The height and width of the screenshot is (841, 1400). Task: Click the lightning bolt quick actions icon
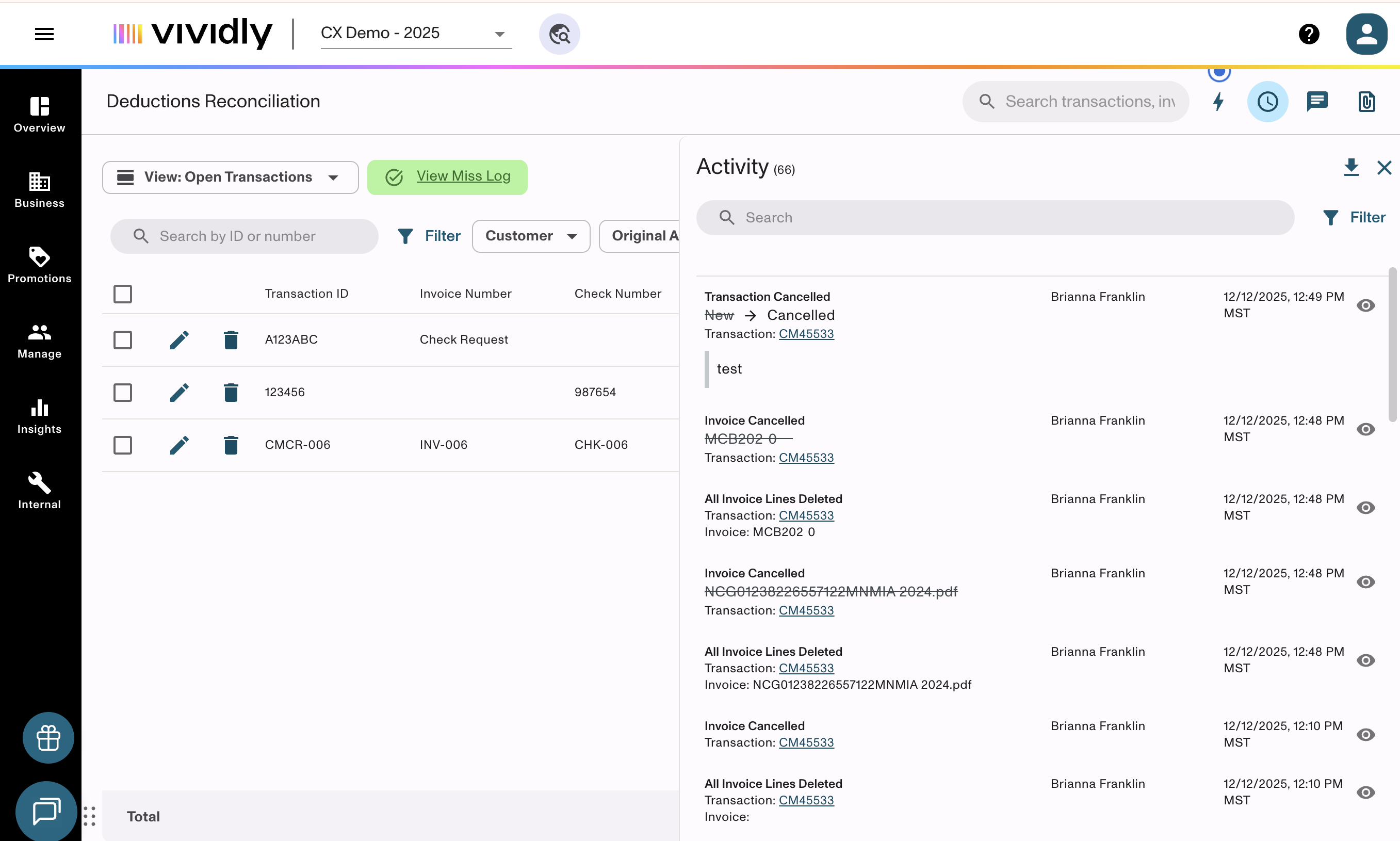(1218, 102)
